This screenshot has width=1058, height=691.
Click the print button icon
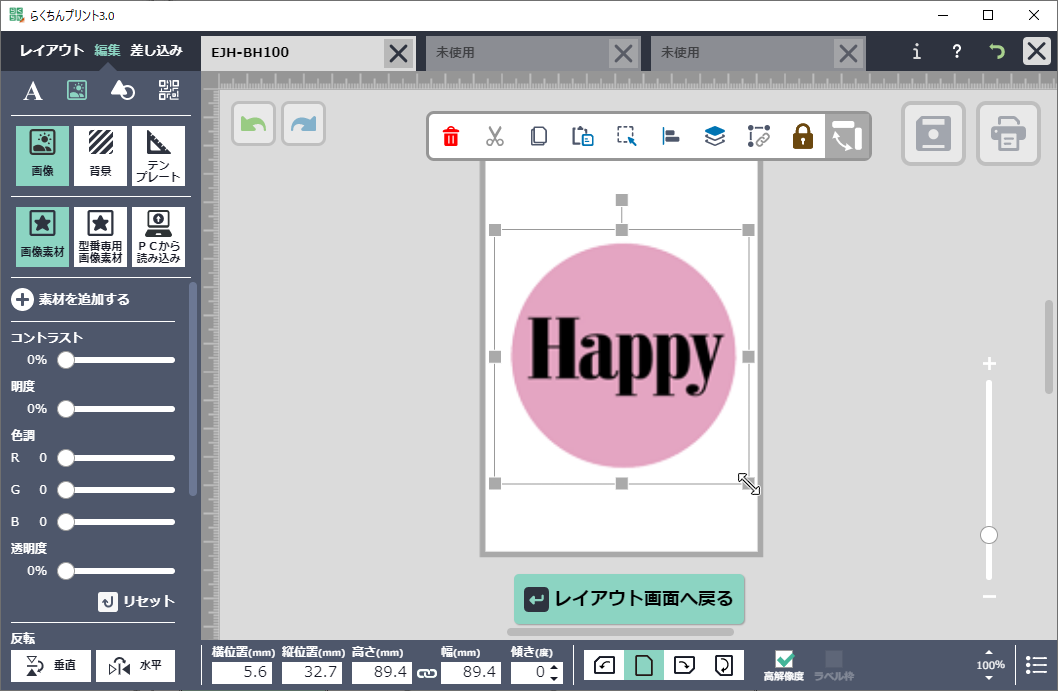(x=1008, y=134)
